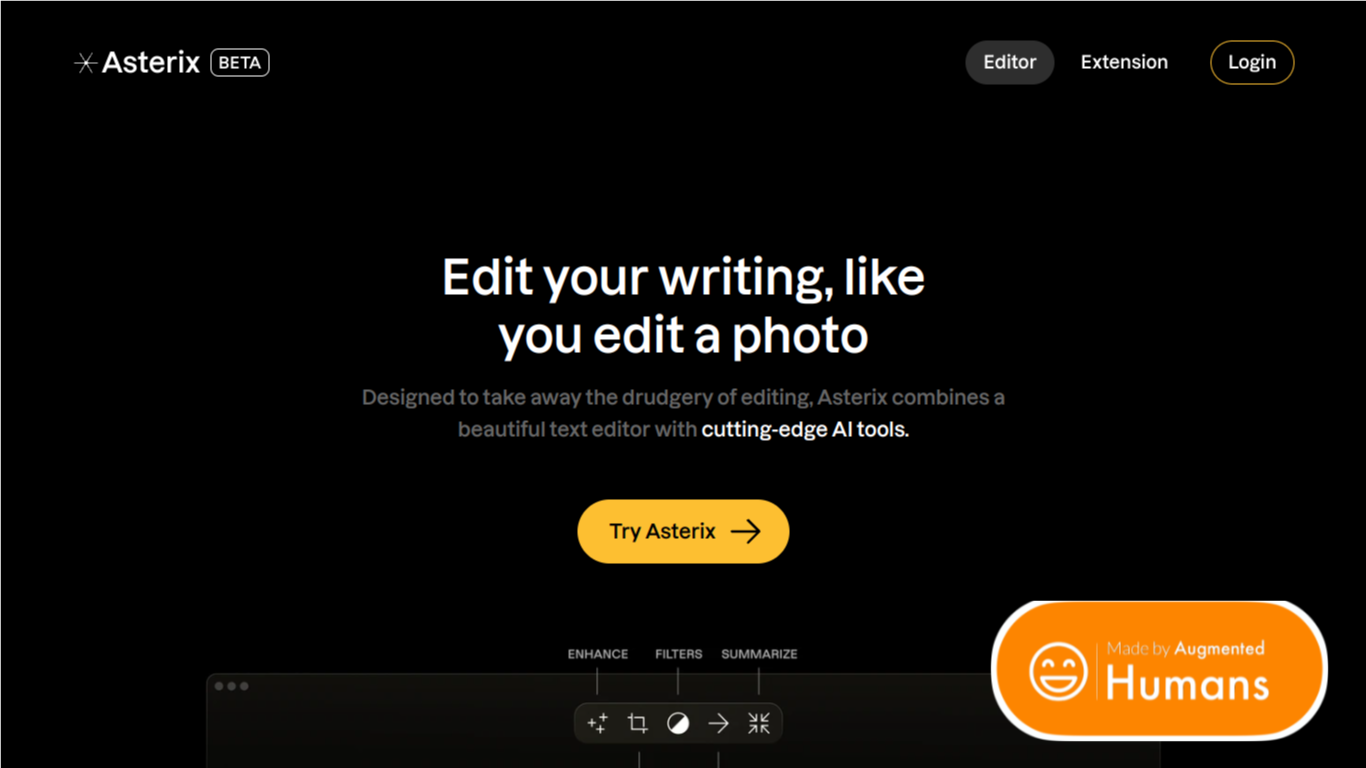Click the smiley face icon on orange badge
The width and height of the screenshot is (1366, 768).
(x=1058, y=671)
